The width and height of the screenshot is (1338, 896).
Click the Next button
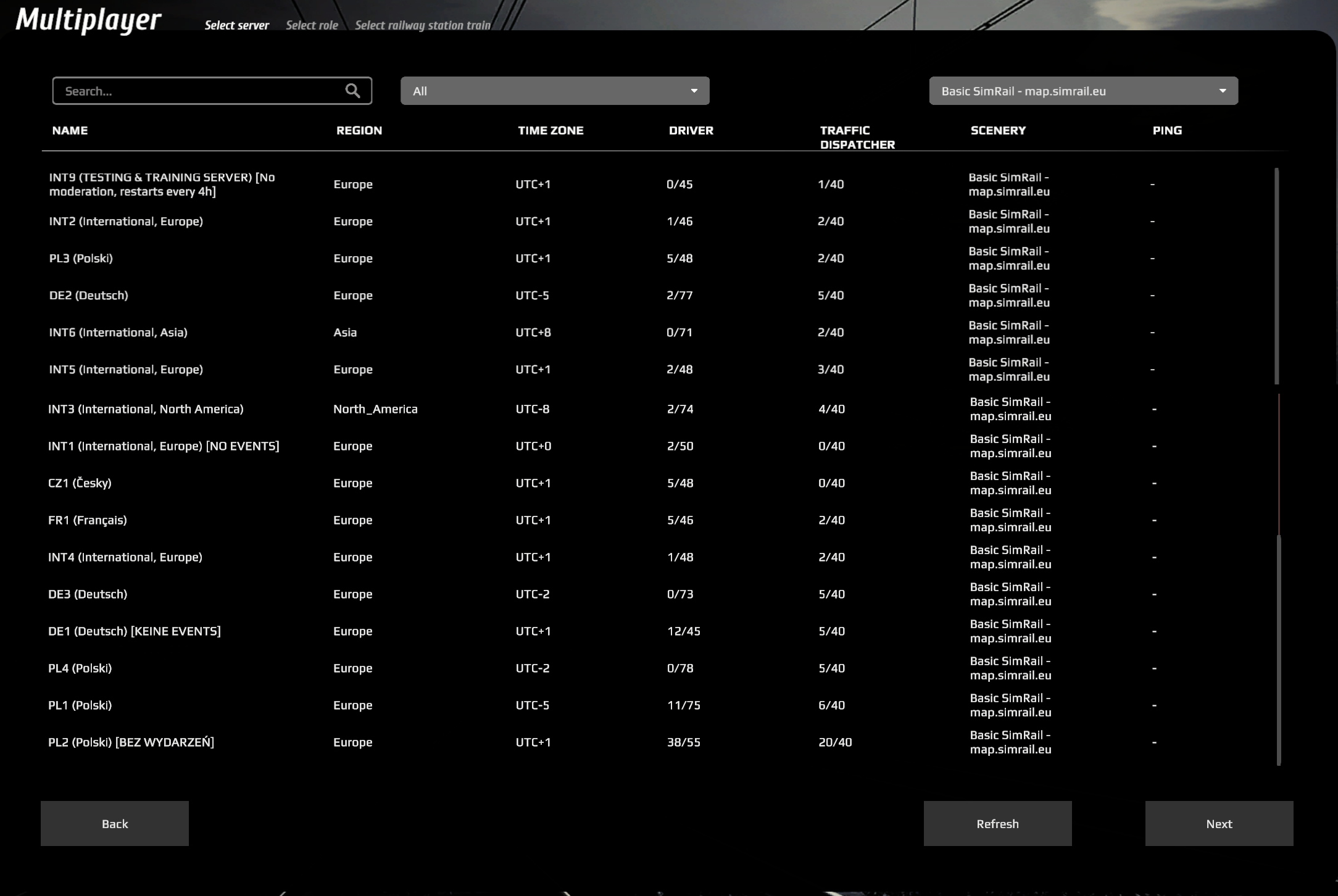[1219, 823]
